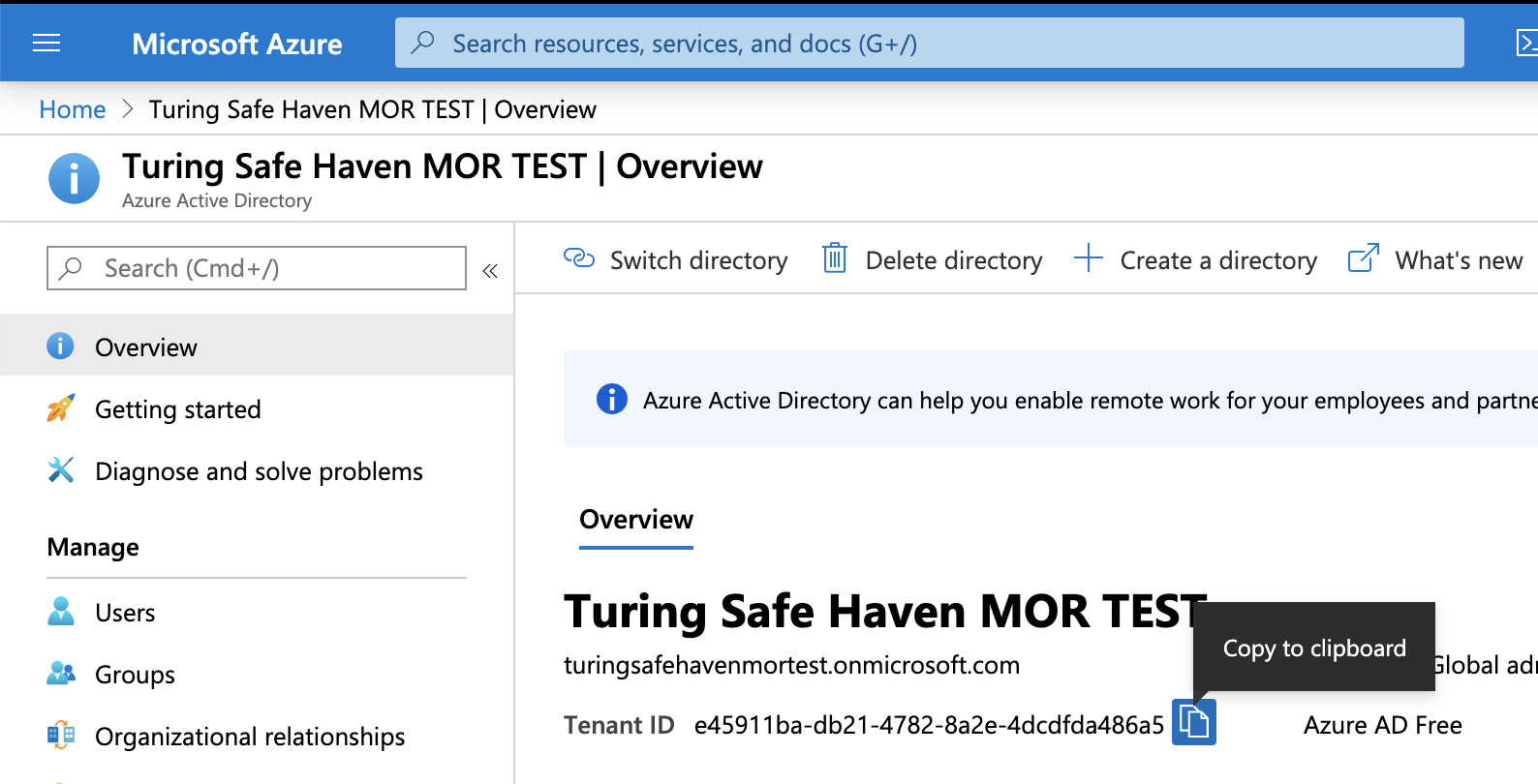Viewport: 1538px width, 784px height.
Task: Click the Groups people icon
Action: tap(61, 674)
